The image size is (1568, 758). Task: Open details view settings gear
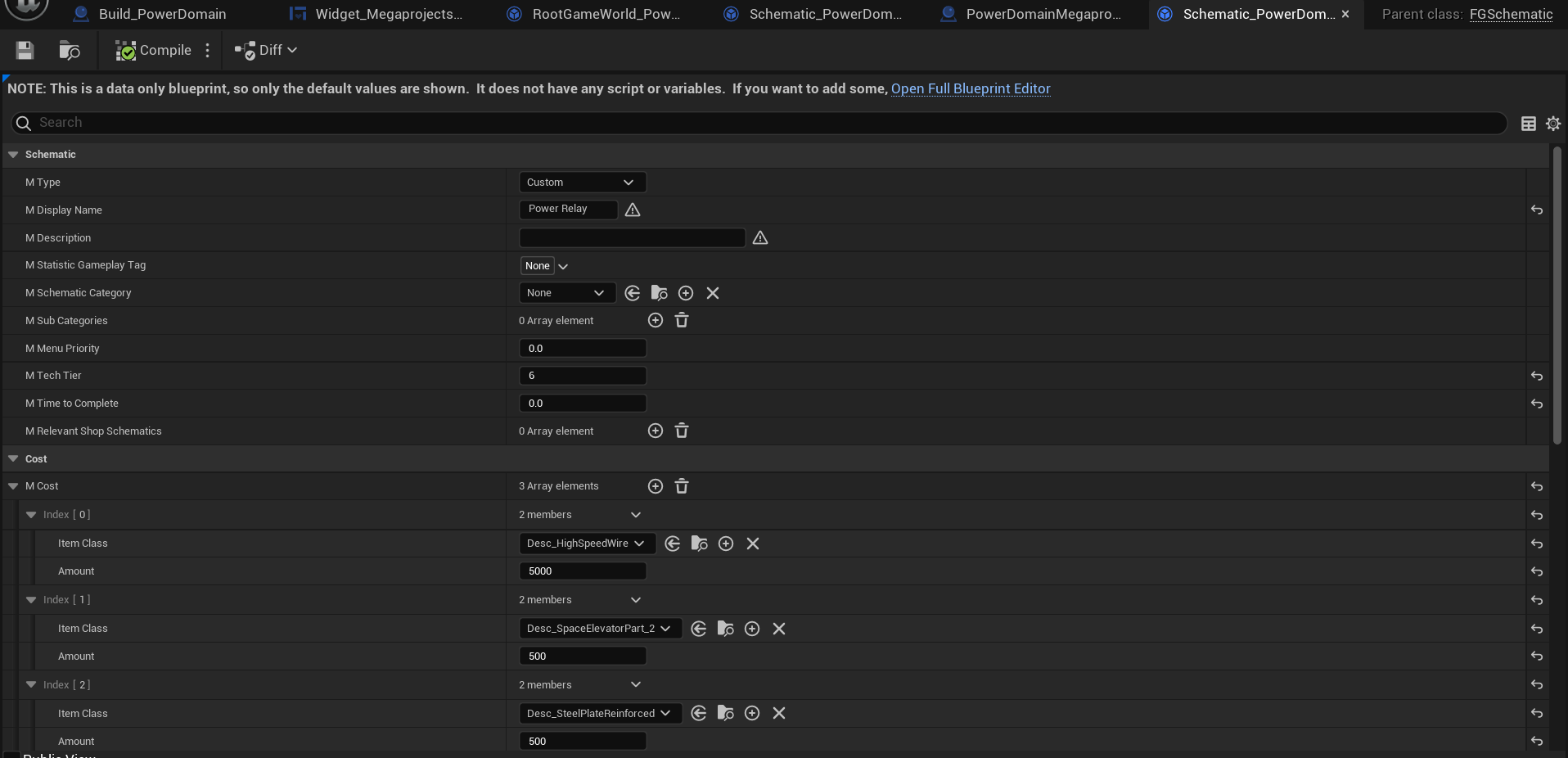pyautogui.click(x=1553, y=124)
